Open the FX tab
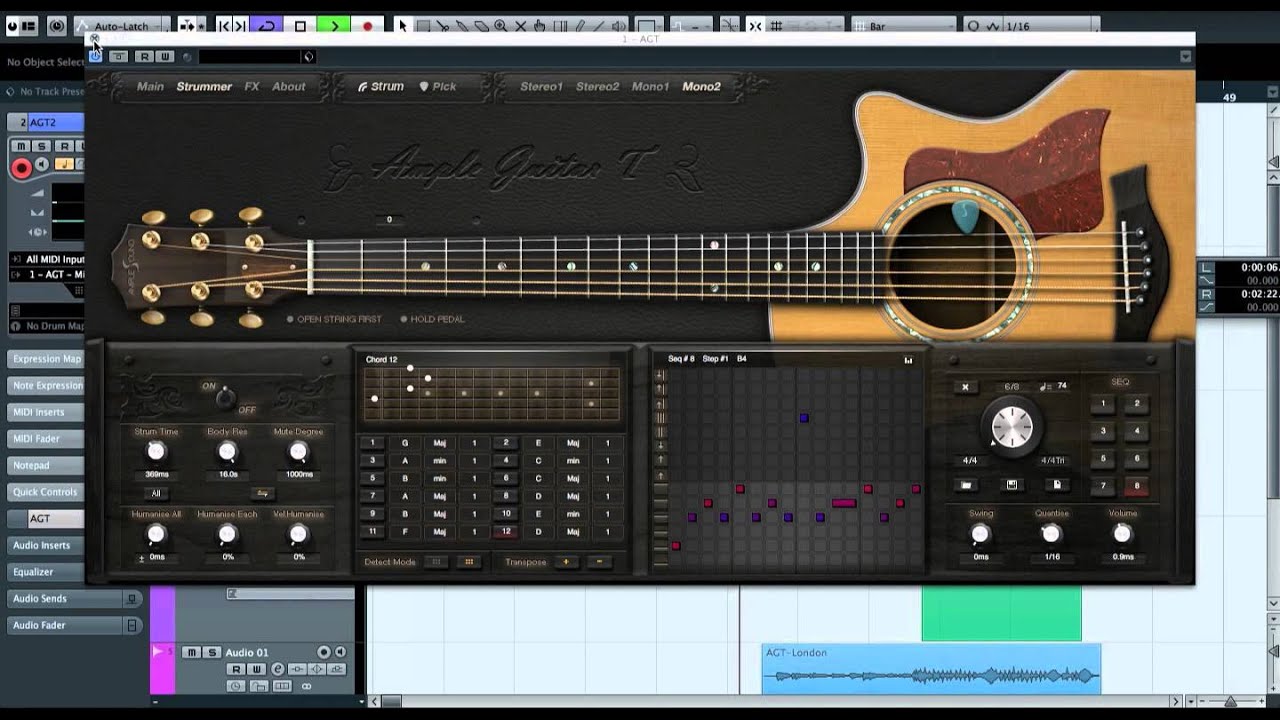Screen dimensions: 1280x720 tap(252, 87)
